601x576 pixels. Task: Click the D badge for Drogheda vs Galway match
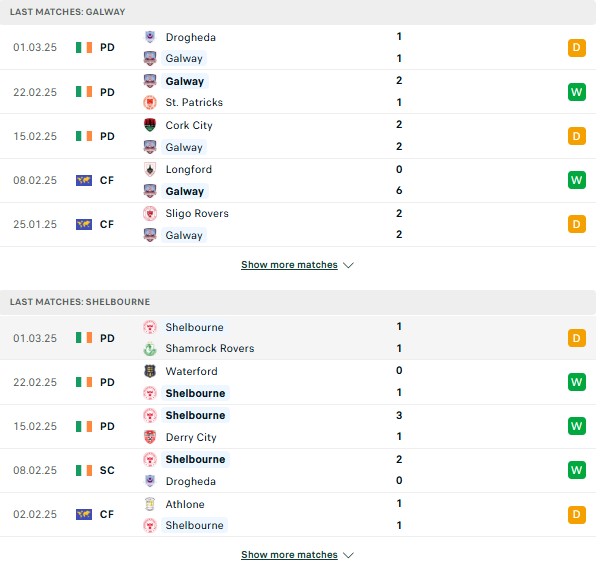576,48
